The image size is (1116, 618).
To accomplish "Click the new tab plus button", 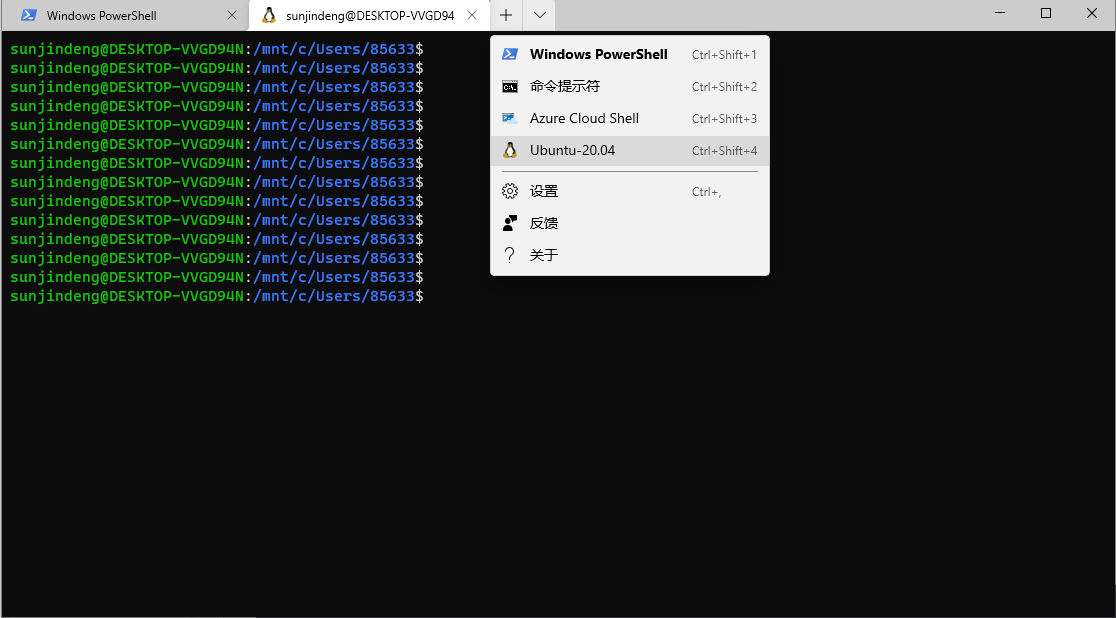I will pyautogui.click(x=506, y=15).
